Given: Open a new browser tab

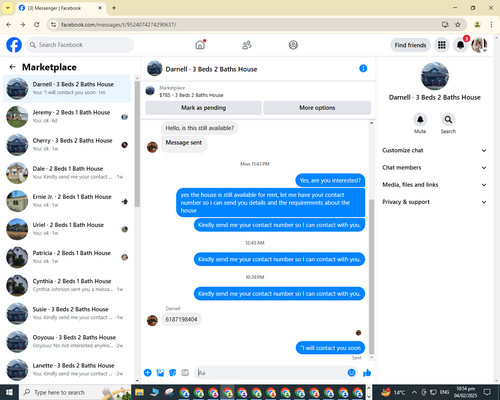Looking at the screenshot, I should coord(114,8).
